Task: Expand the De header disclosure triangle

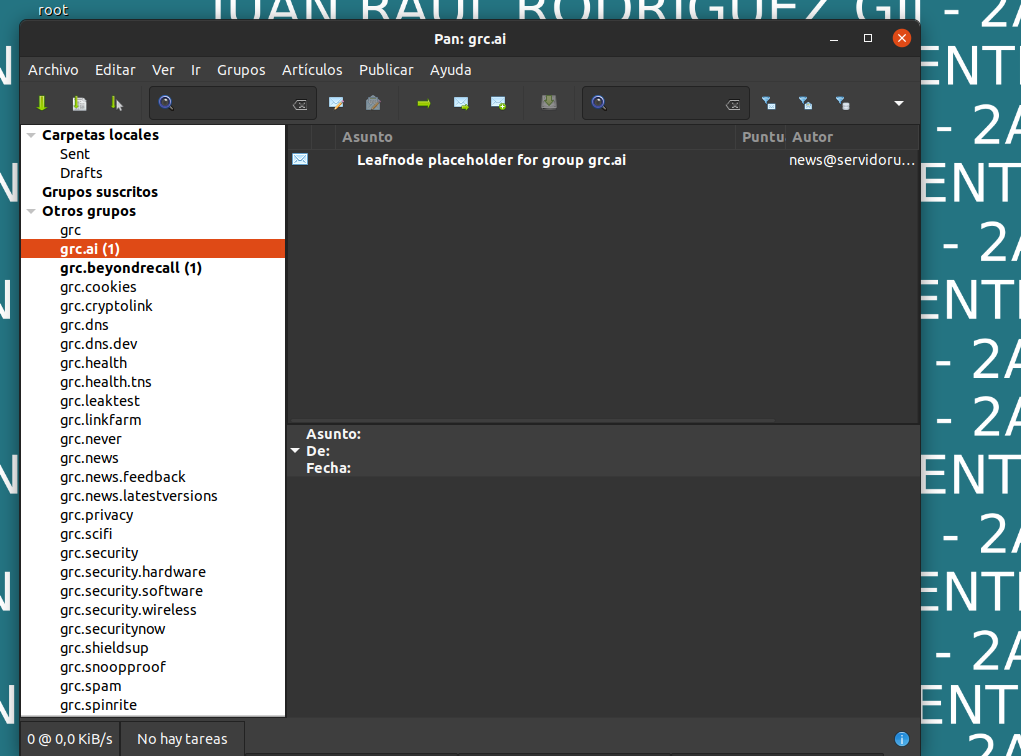Action: (295, 451)
